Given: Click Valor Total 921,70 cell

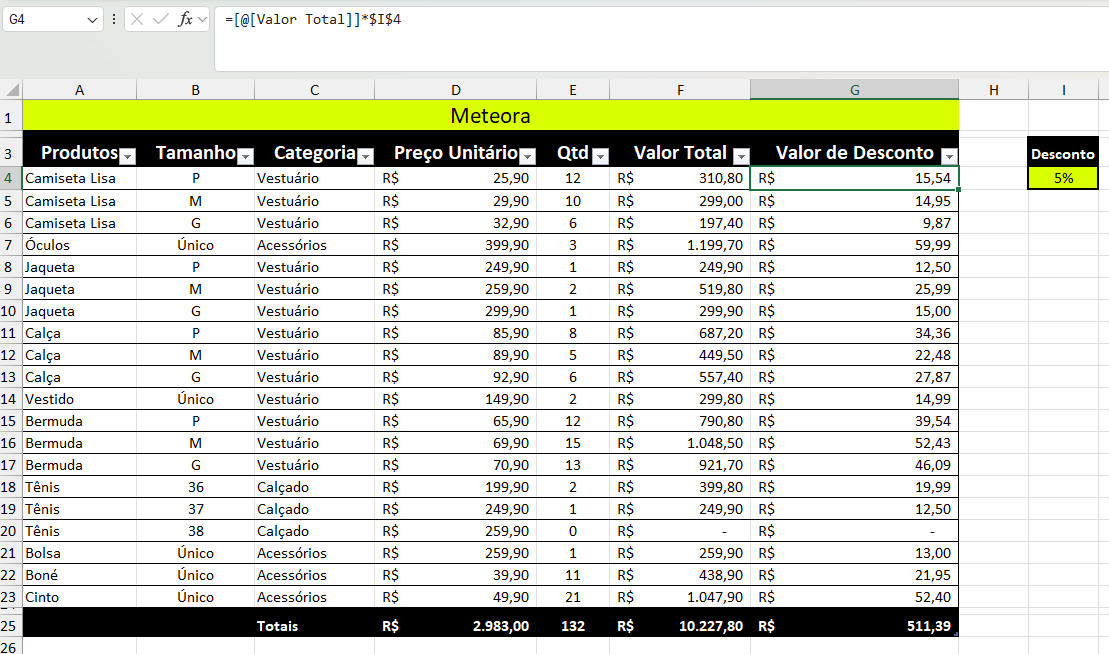Looking at the screenshot, I should point(680,465).
